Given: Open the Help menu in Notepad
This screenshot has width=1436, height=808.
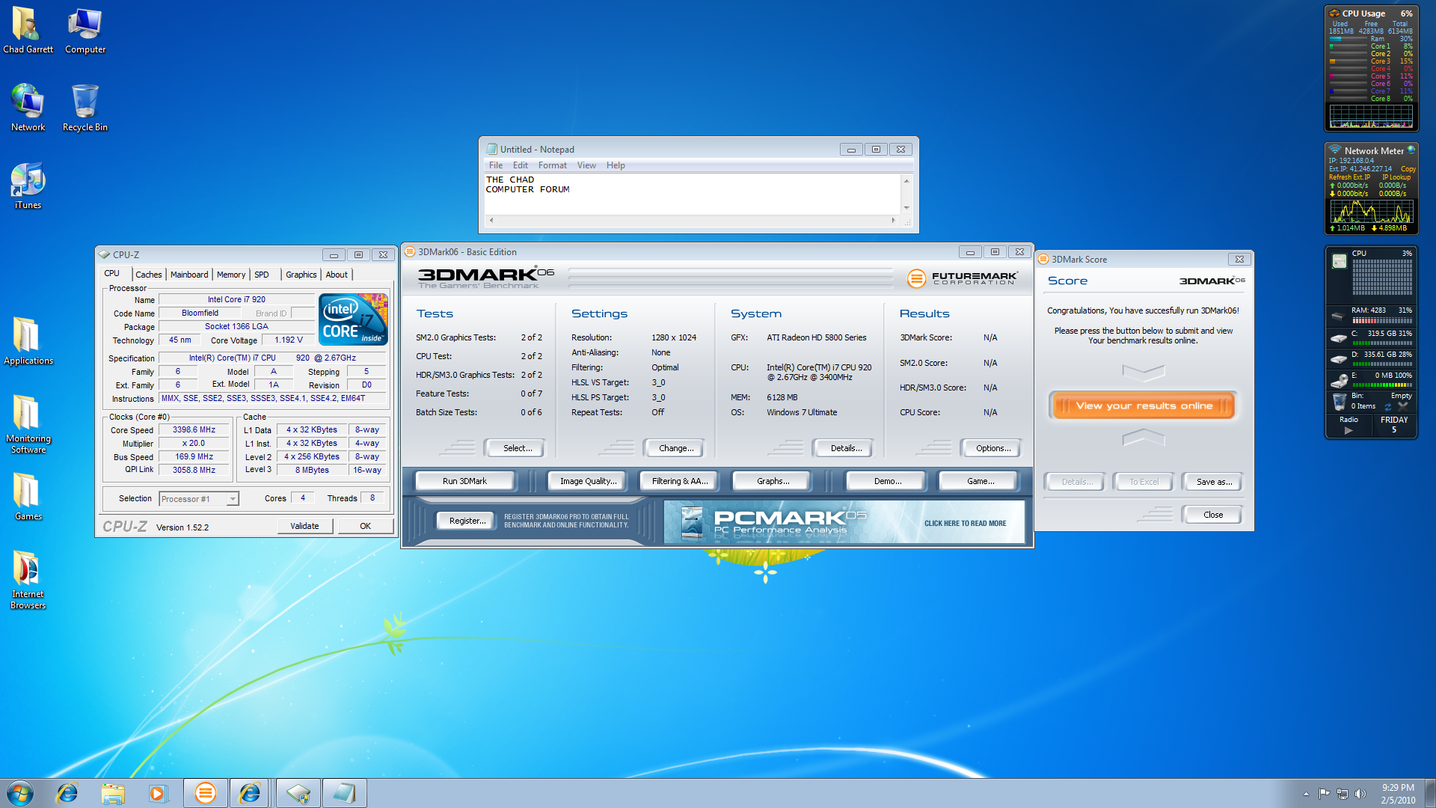Looking at the screenshot, I should point(615,166).
